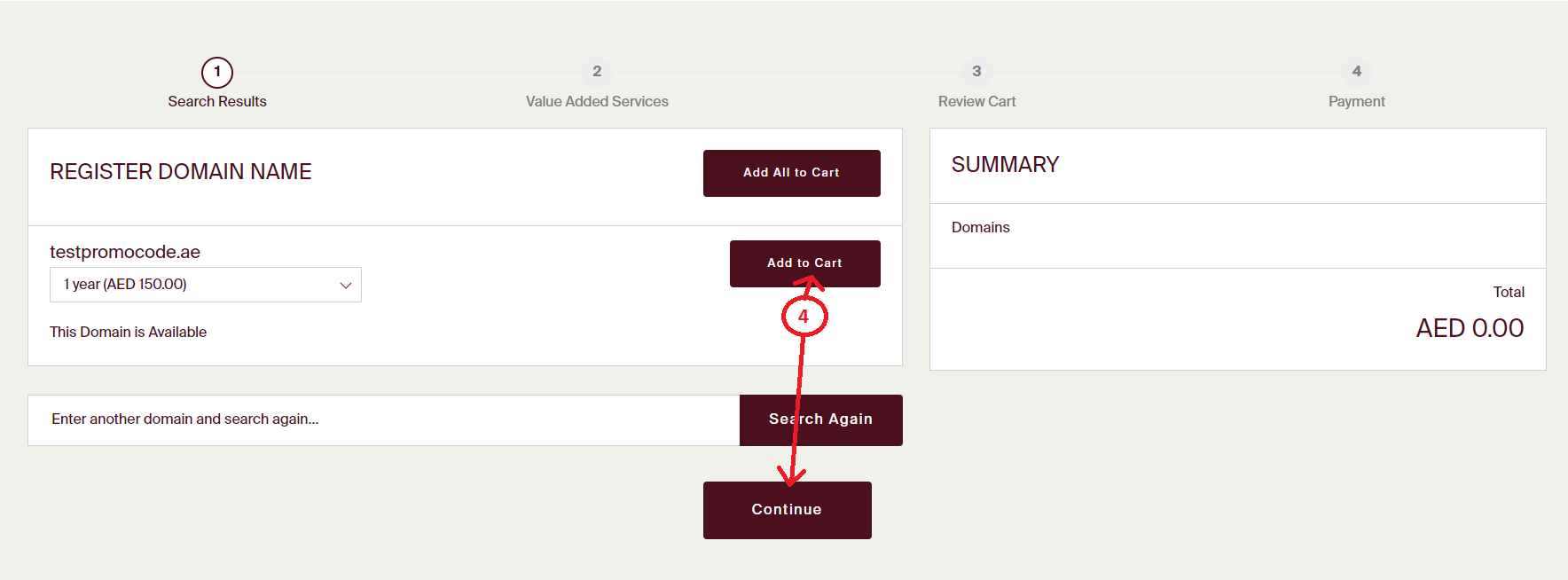1568x580 pixels.
Task: Switch to the Review Cart step
Action: pos(976,101)
